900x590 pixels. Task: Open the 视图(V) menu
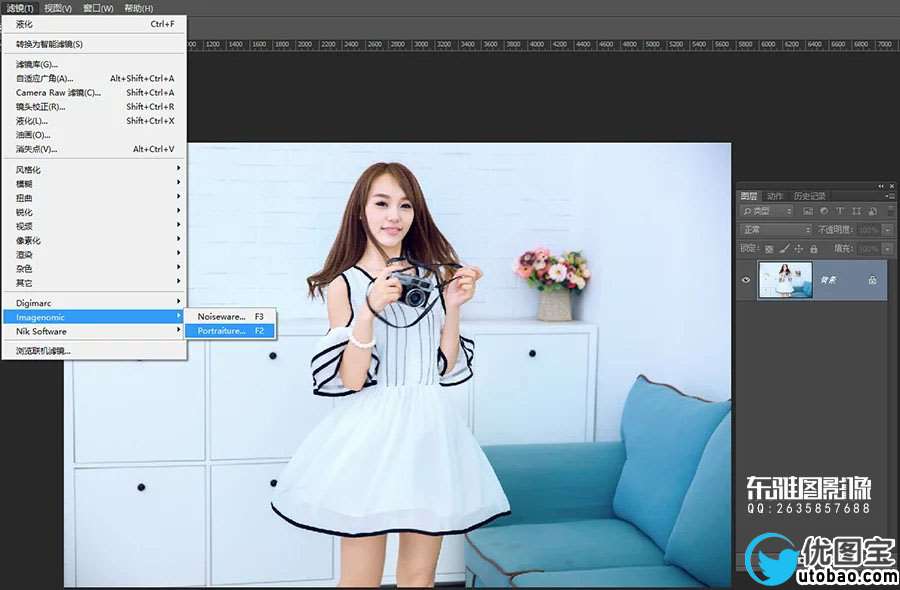pos(58,8)
